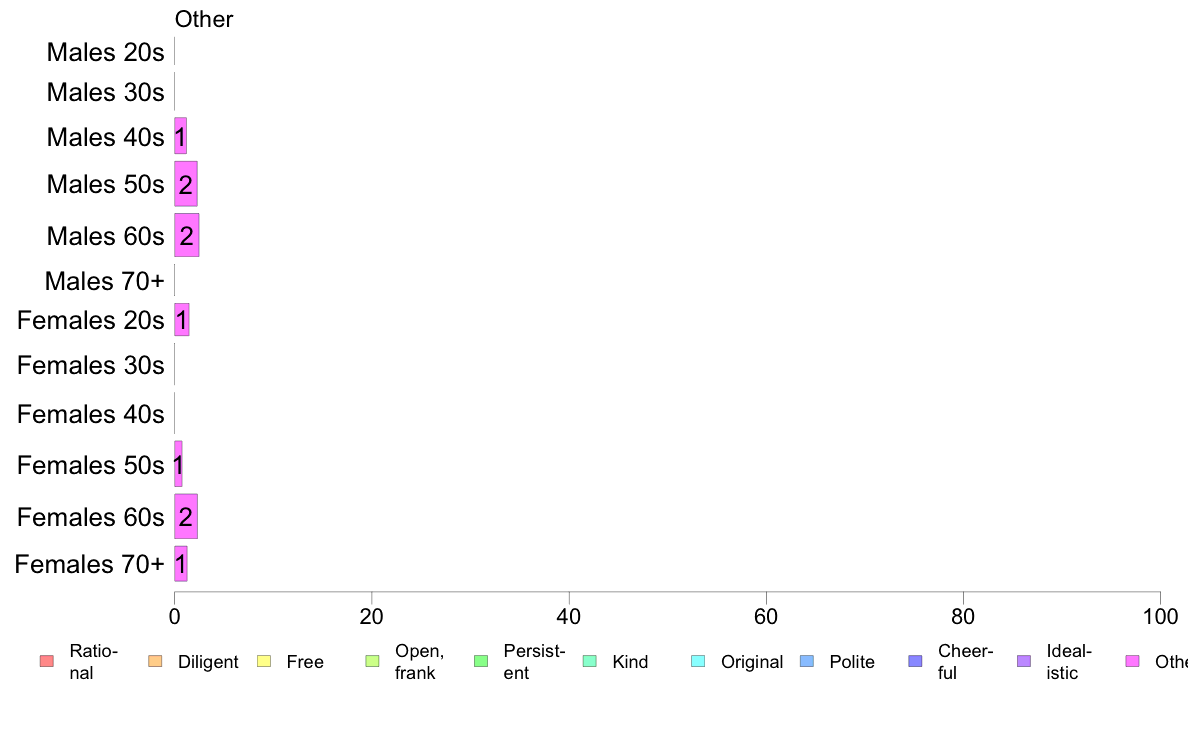
Task: Click the Males 40s bar
Action: pos(180,136)
